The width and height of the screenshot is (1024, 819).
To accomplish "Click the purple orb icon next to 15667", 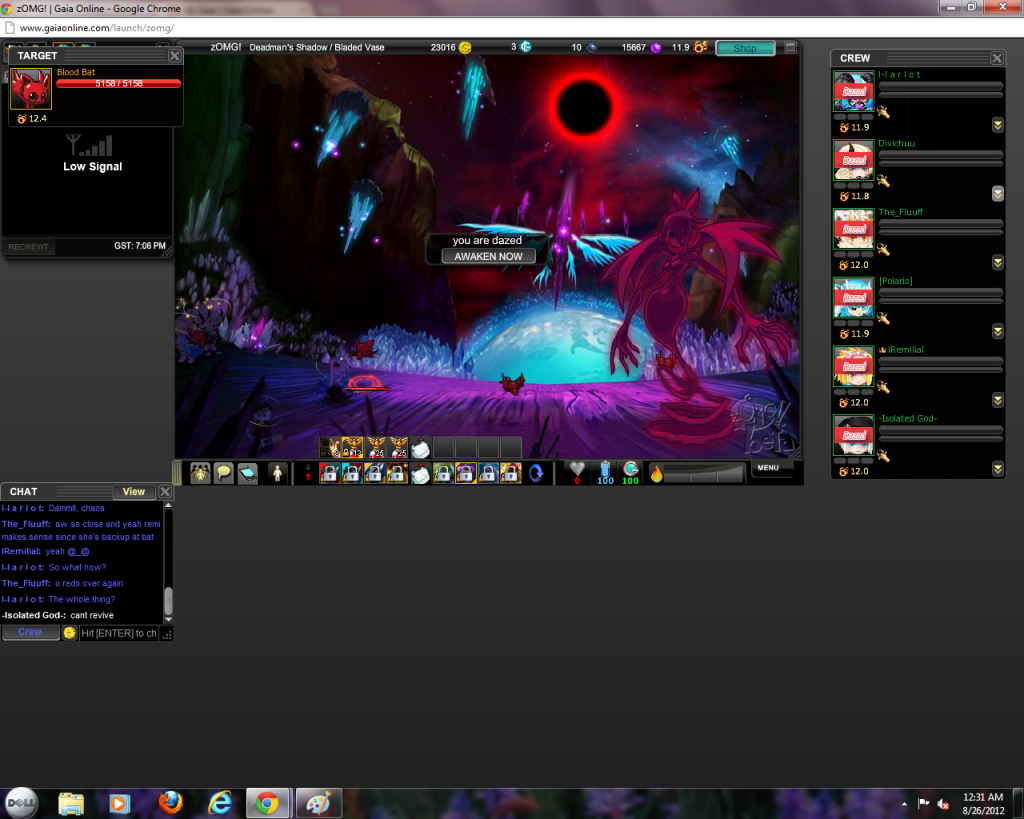I will pyautogui.click(x=656, y=47).
